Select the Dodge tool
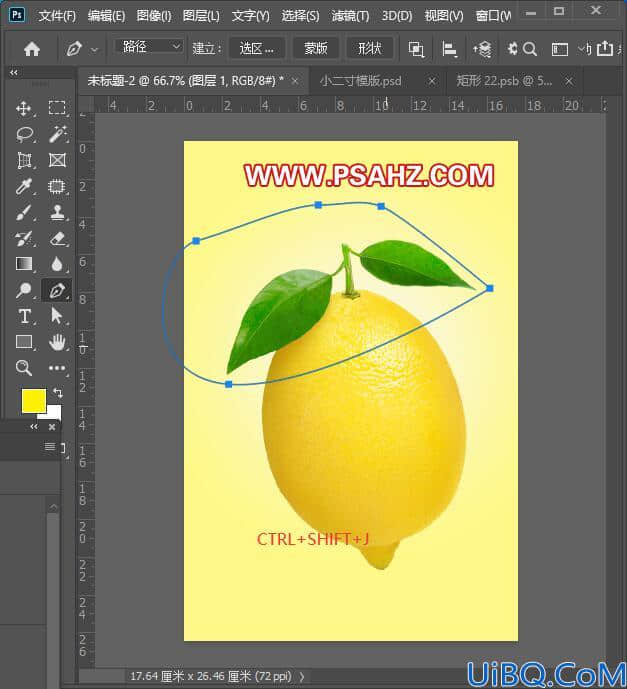 click(24, 290)
